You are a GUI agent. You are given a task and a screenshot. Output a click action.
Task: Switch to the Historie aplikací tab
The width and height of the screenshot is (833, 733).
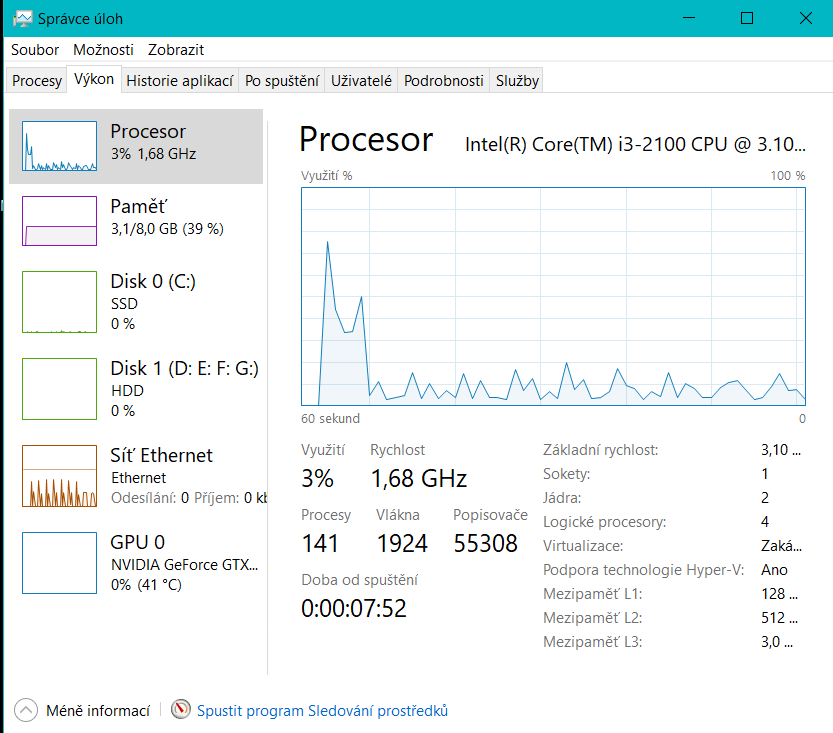(180, 81)
